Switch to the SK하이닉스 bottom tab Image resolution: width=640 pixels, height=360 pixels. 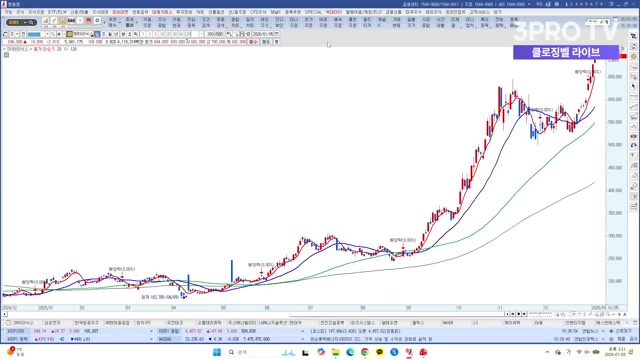click(24, 323)
